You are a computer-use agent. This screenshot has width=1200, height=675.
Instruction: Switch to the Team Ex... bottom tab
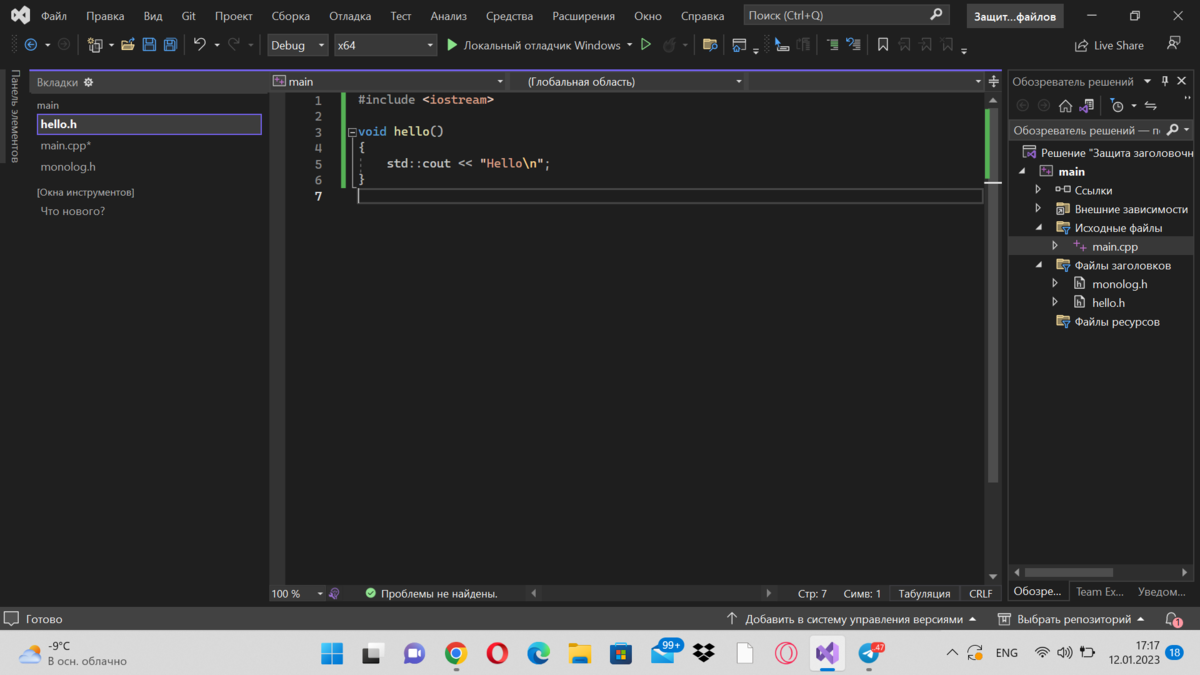click(1099, 592)
